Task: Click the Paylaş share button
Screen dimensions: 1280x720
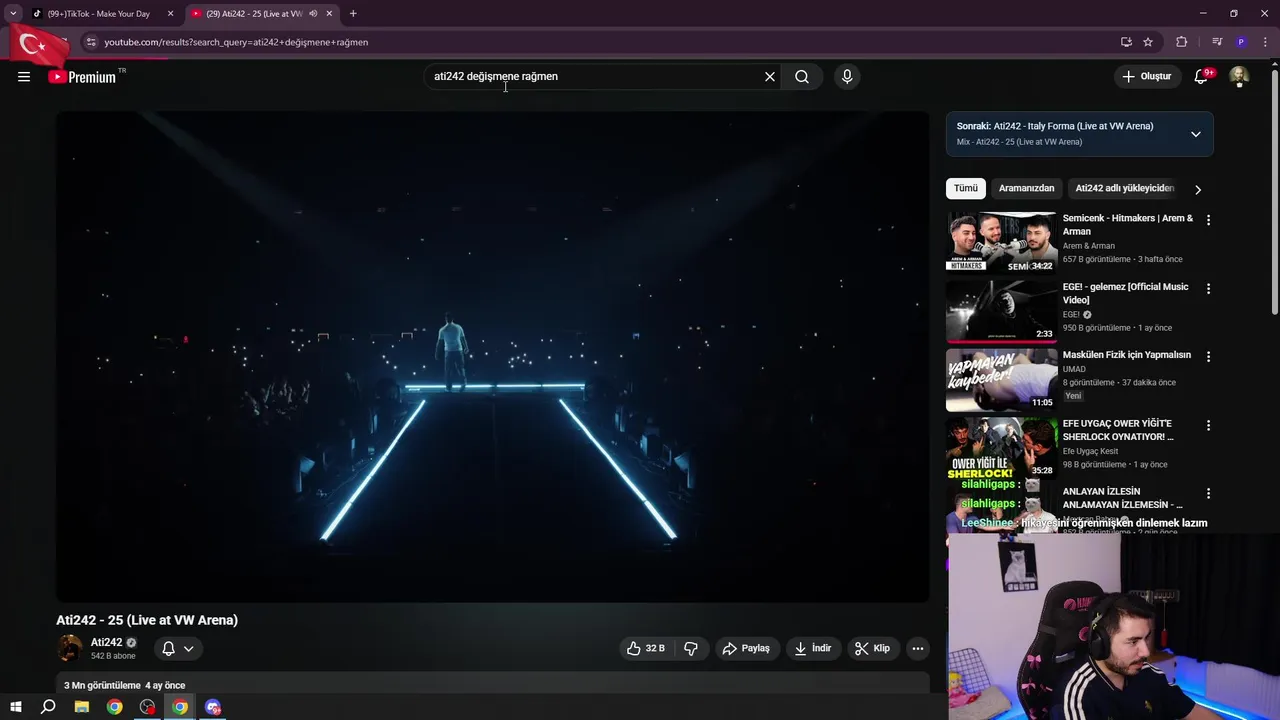Action: [x=746, y=648]
